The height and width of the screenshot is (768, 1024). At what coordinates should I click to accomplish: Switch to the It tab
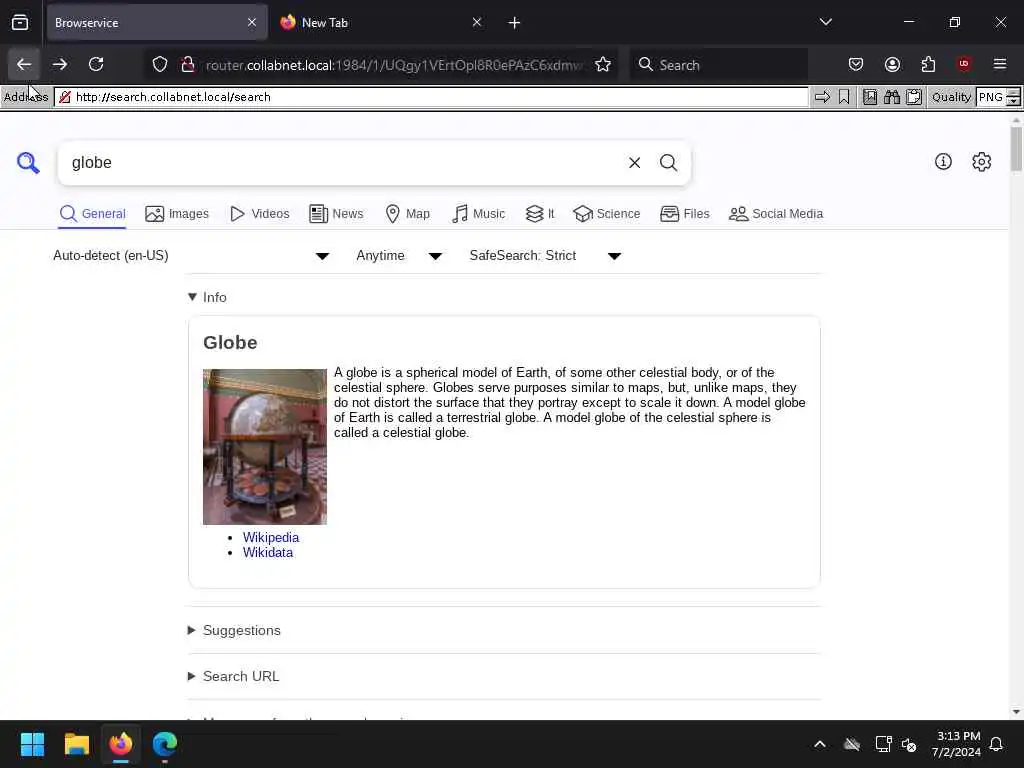point(540,214)
